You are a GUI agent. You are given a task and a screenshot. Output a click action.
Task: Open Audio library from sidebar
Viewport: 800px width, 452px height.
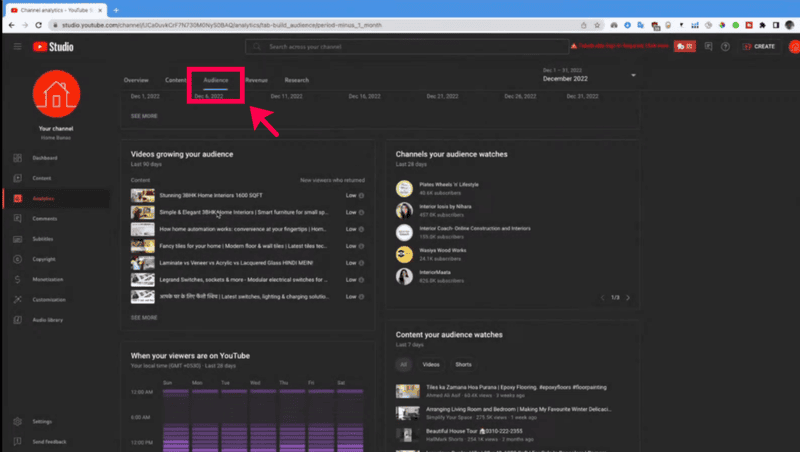[x=46, y=320]
